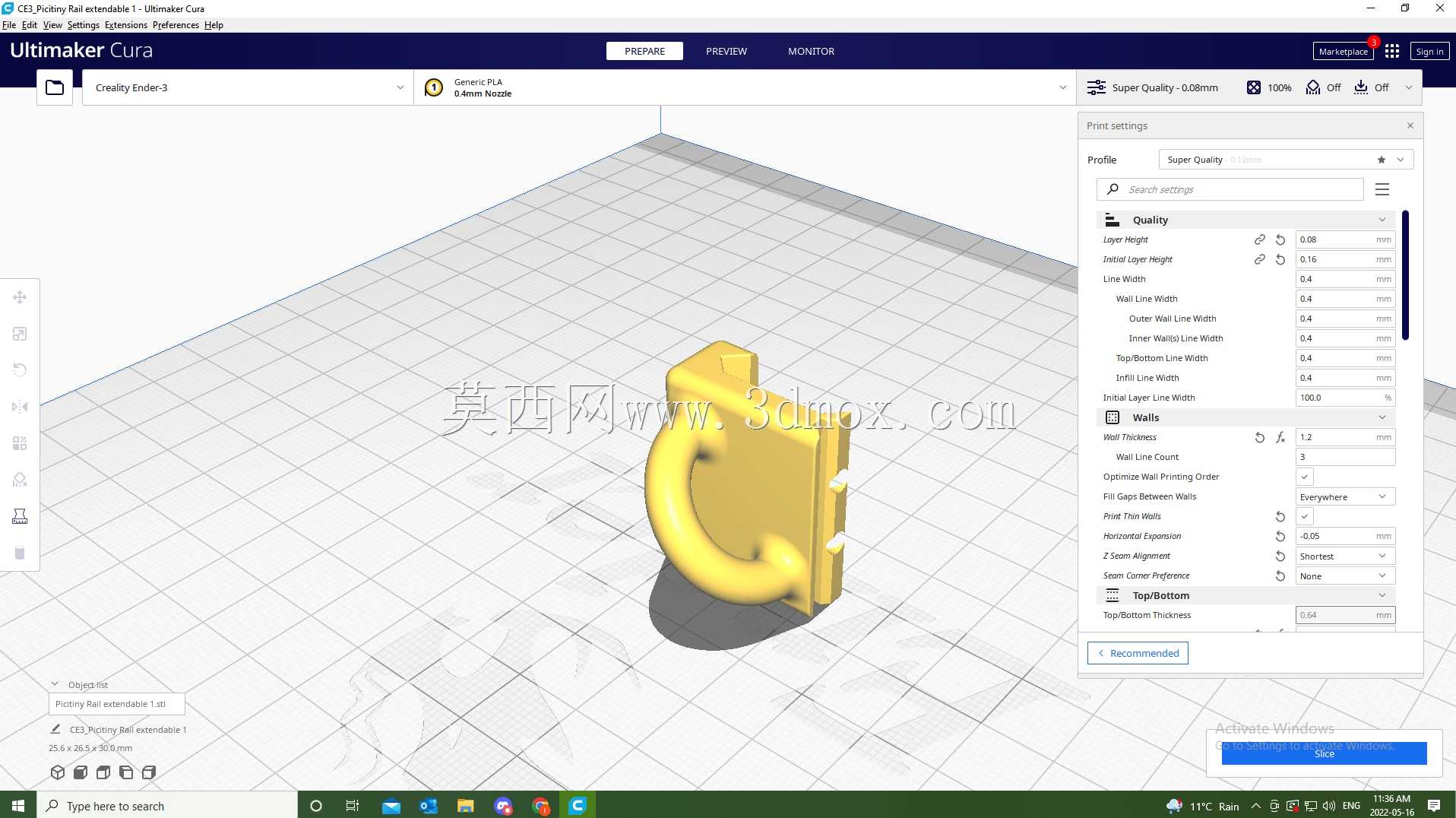
Task: Click the Sign in button
Action: tap(1429, 51)
